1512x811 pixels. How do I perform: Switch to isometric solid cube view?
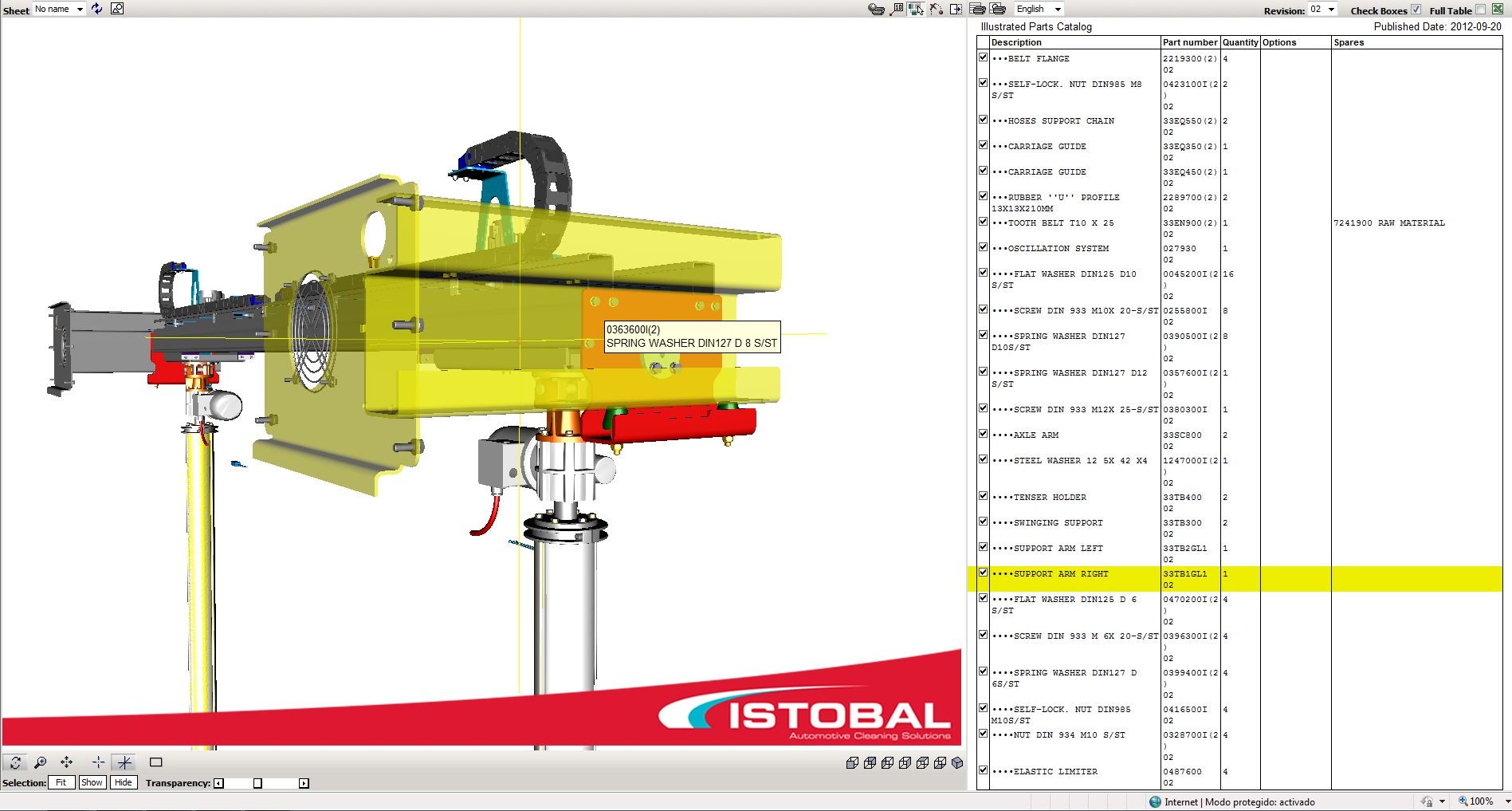957,763
